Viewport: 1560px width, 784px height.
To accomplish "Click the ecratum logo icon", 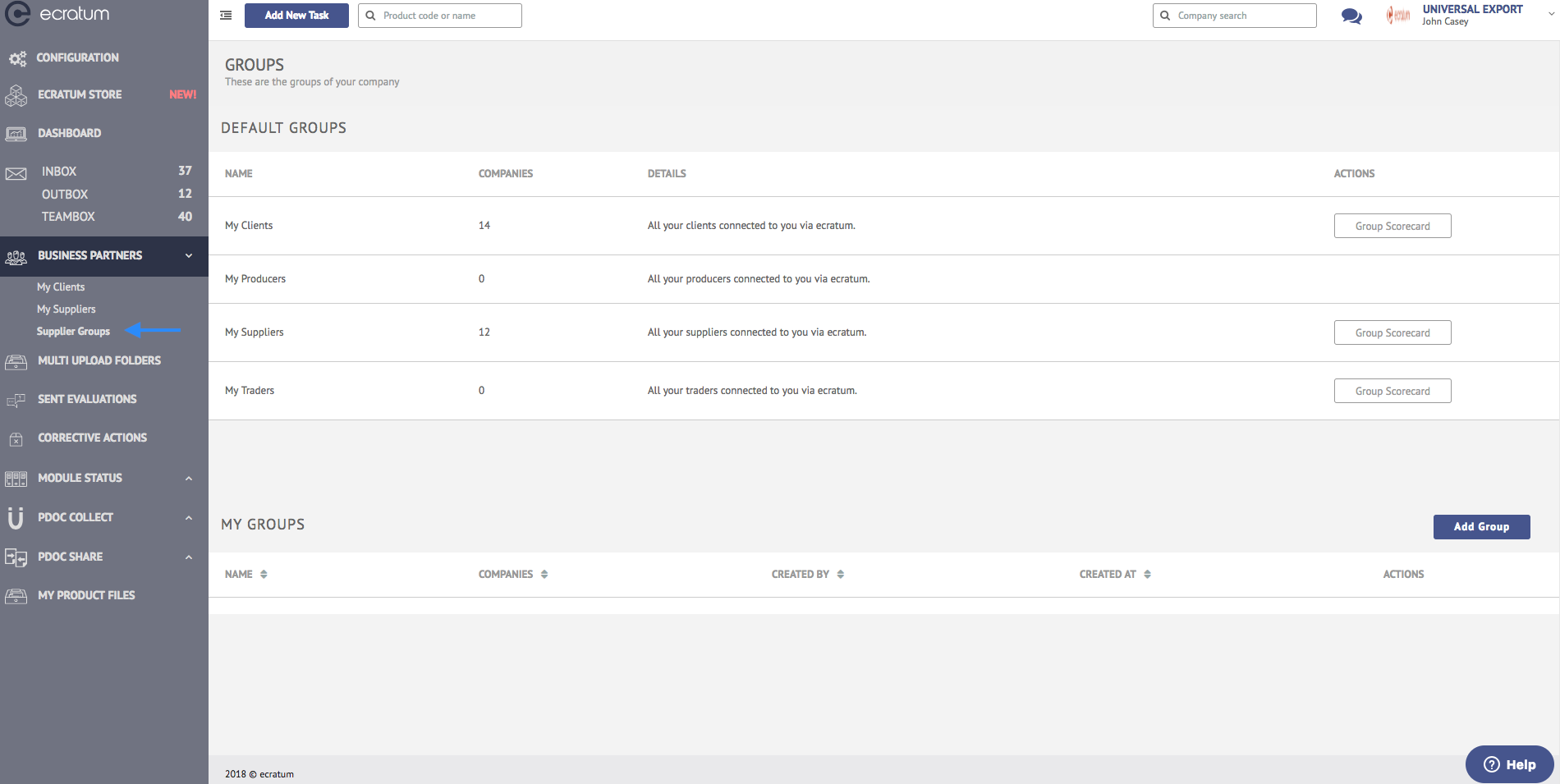I will click(16, 13).
